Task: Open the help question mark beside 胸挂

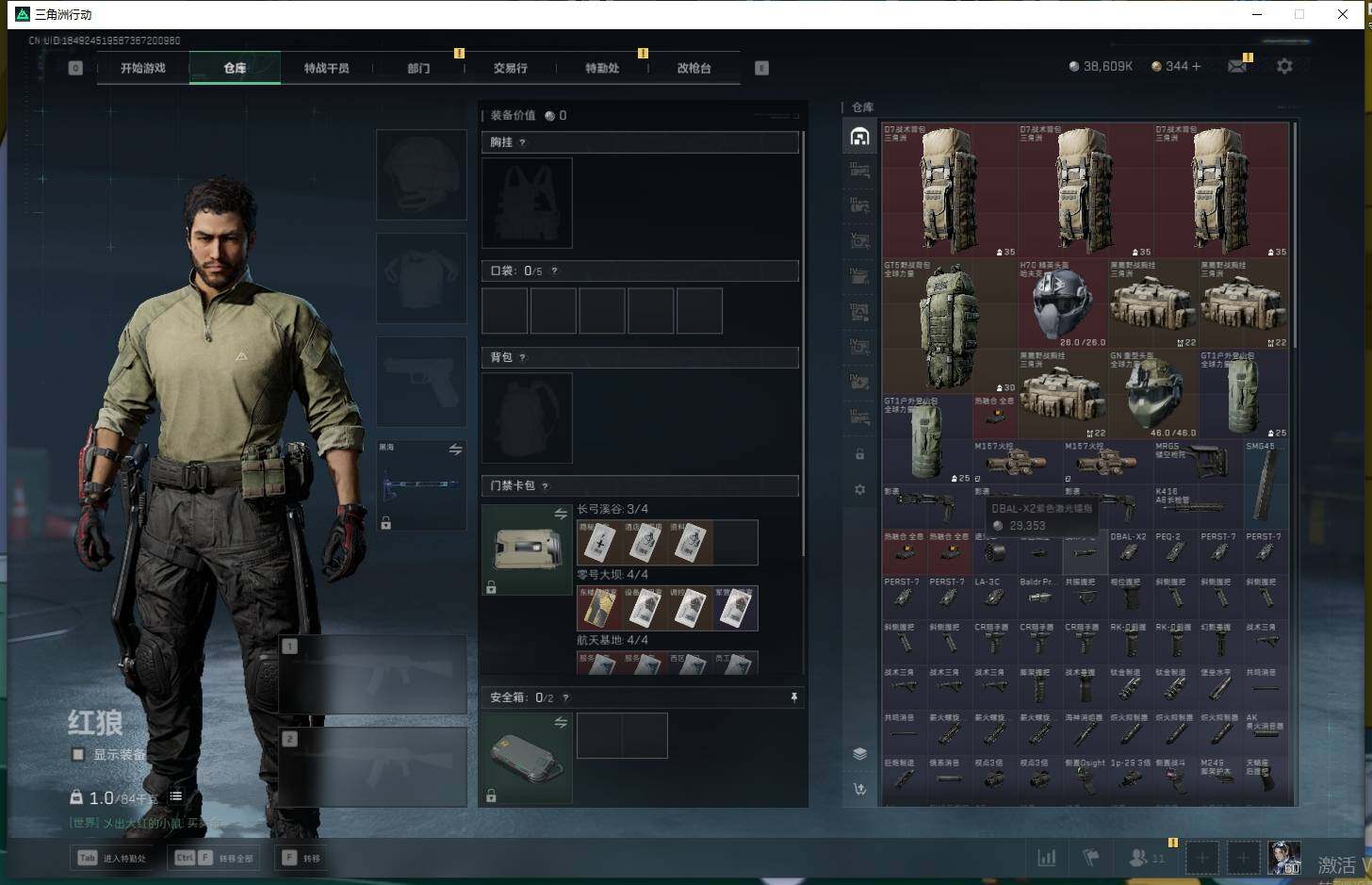Action: point(522,142)
